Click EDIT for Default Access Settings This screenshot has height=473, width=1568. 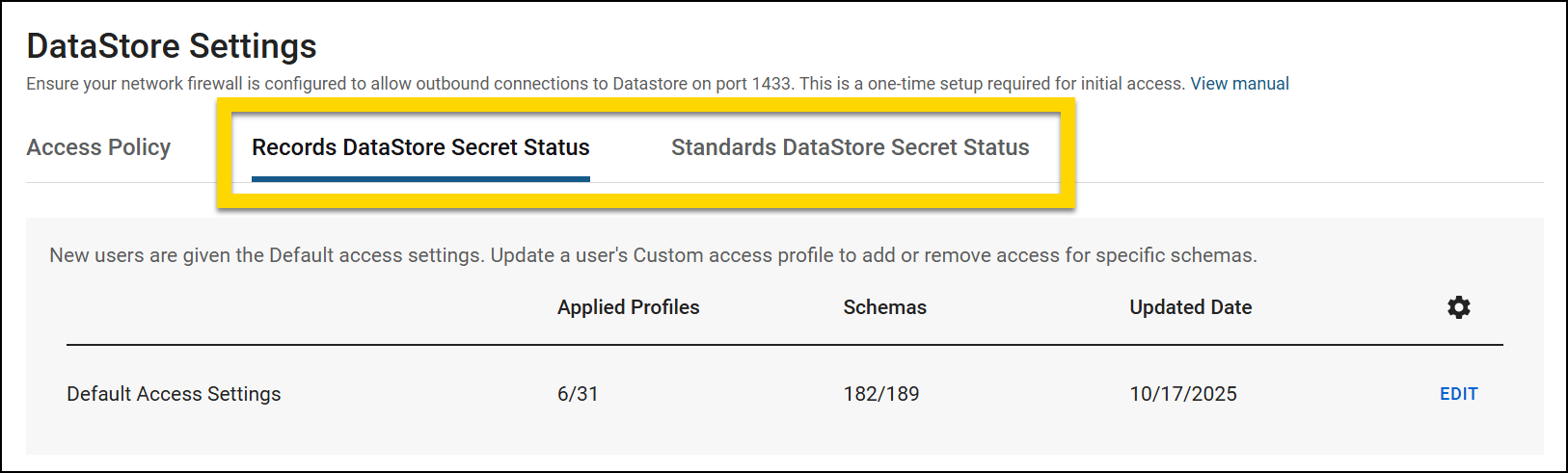click(x=1458, y=394)
